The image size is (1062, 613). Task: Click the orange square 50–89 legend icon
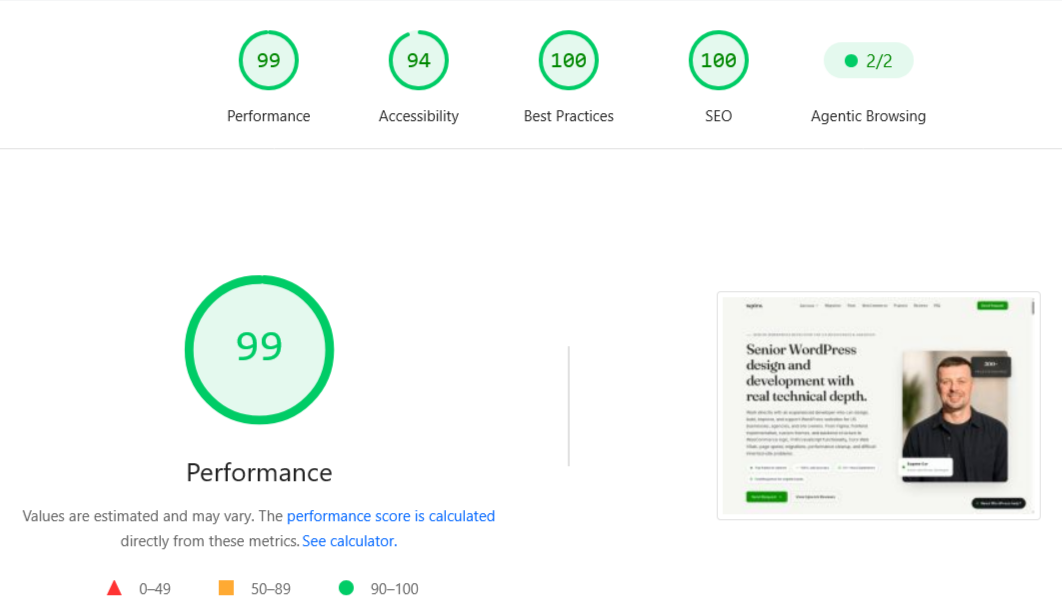pyautogui.click(x=226, y=588)
